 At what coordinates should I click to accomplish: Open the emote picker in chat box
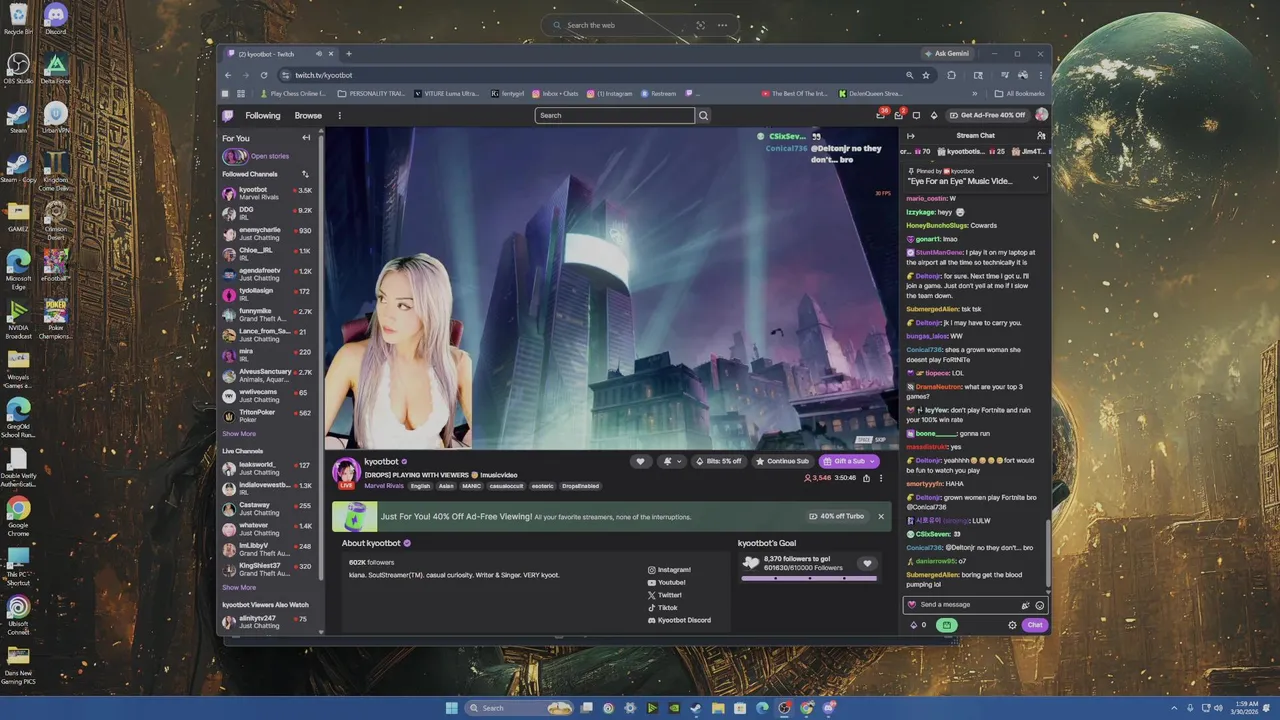[1039, 605]
